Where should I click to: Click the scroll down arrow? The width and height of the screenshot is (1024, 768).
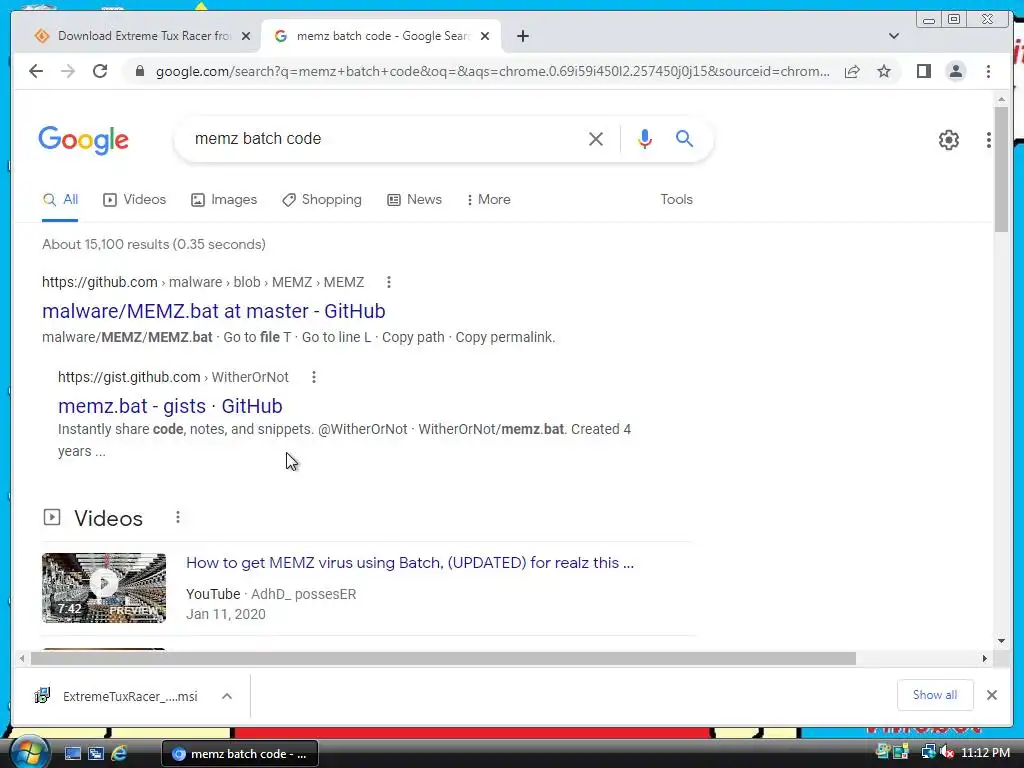(x=1001, y=641)
